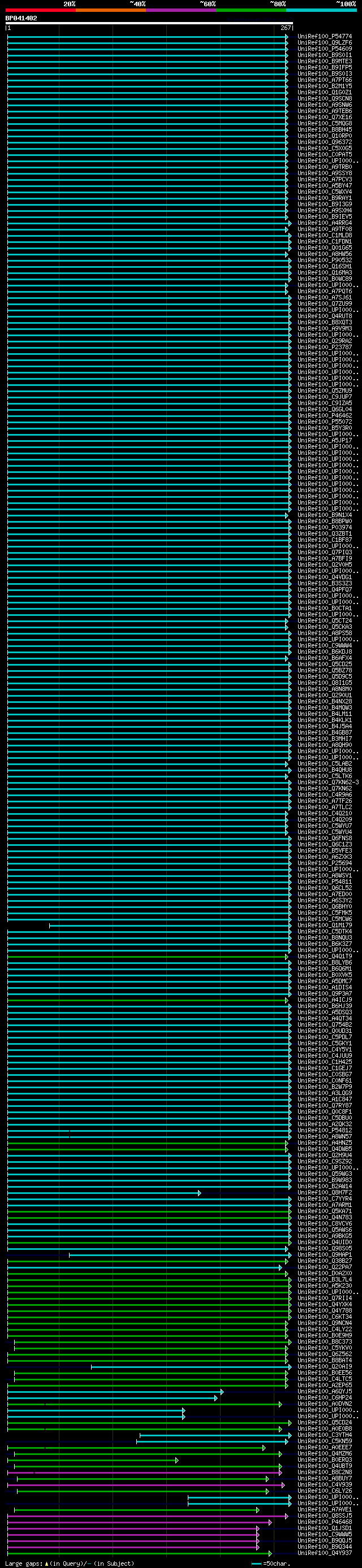362x1568 pixels.
Task: Click hit label UniRef100_C3YTH4
Action: click(x=325, y=1435)
